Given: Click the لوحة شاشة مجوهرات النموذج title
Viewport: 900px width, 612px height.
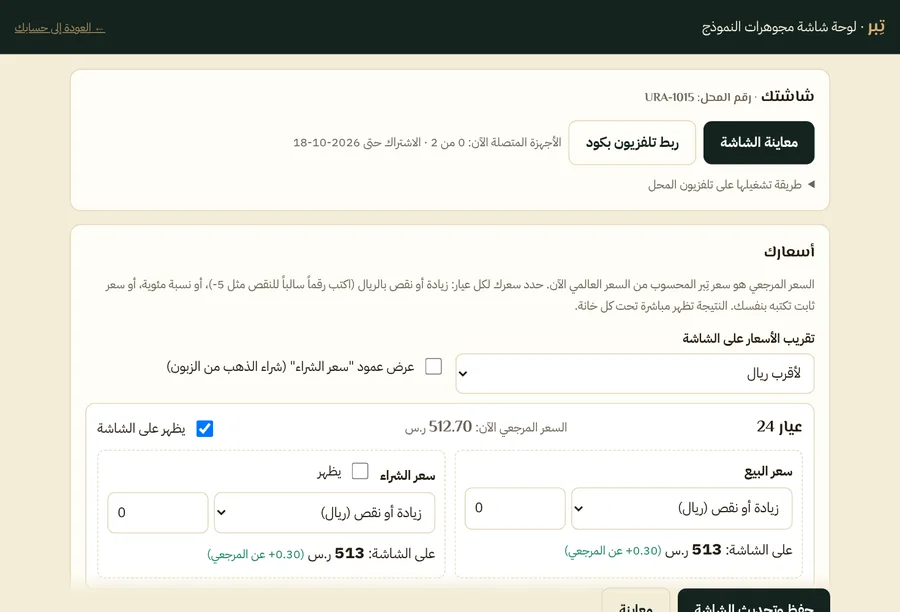Looking at the screenshot, I should click(x=779, y=27).
